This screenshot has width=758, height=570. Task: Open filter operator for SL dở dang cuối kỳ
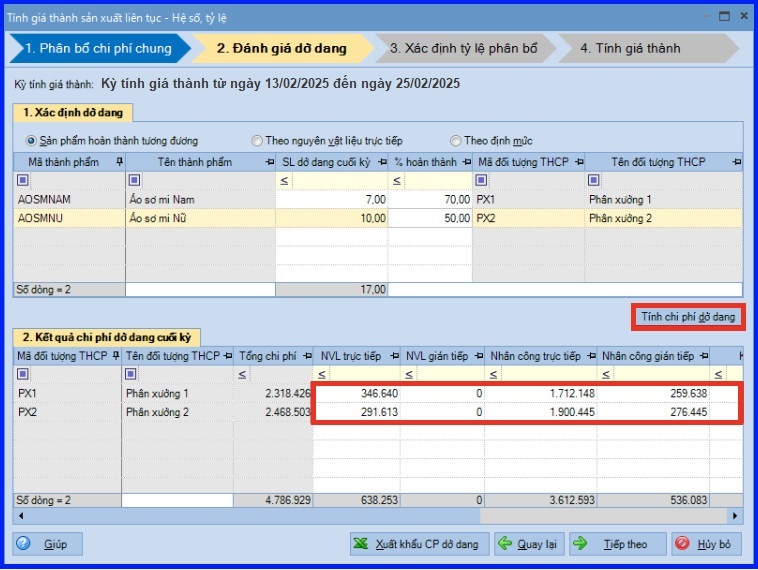pos(283,180)
